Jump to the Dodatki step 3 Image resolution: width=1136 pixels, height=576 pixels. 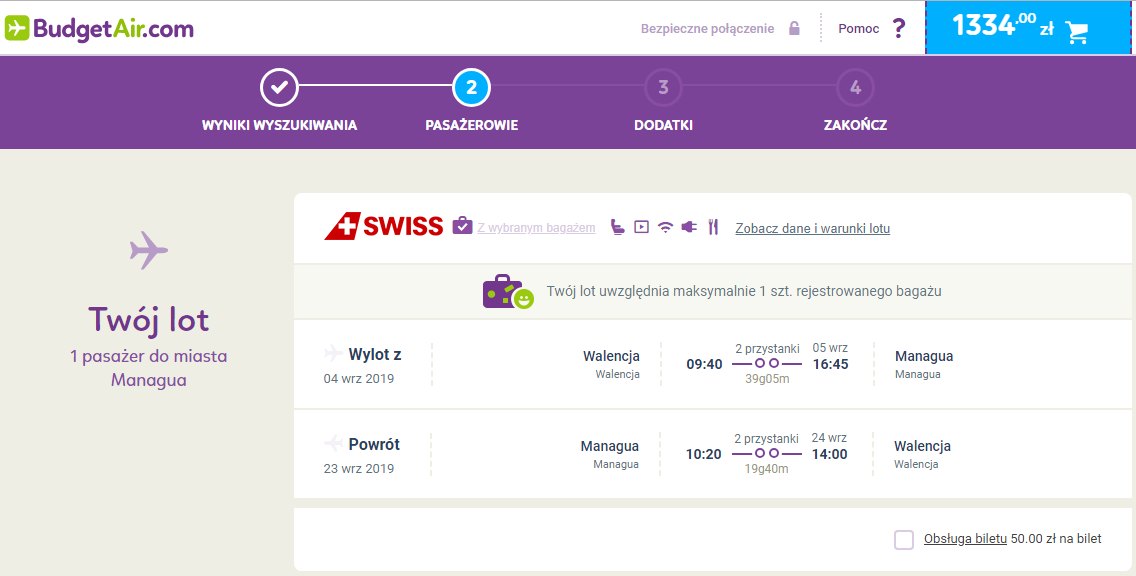coord(663,88)
